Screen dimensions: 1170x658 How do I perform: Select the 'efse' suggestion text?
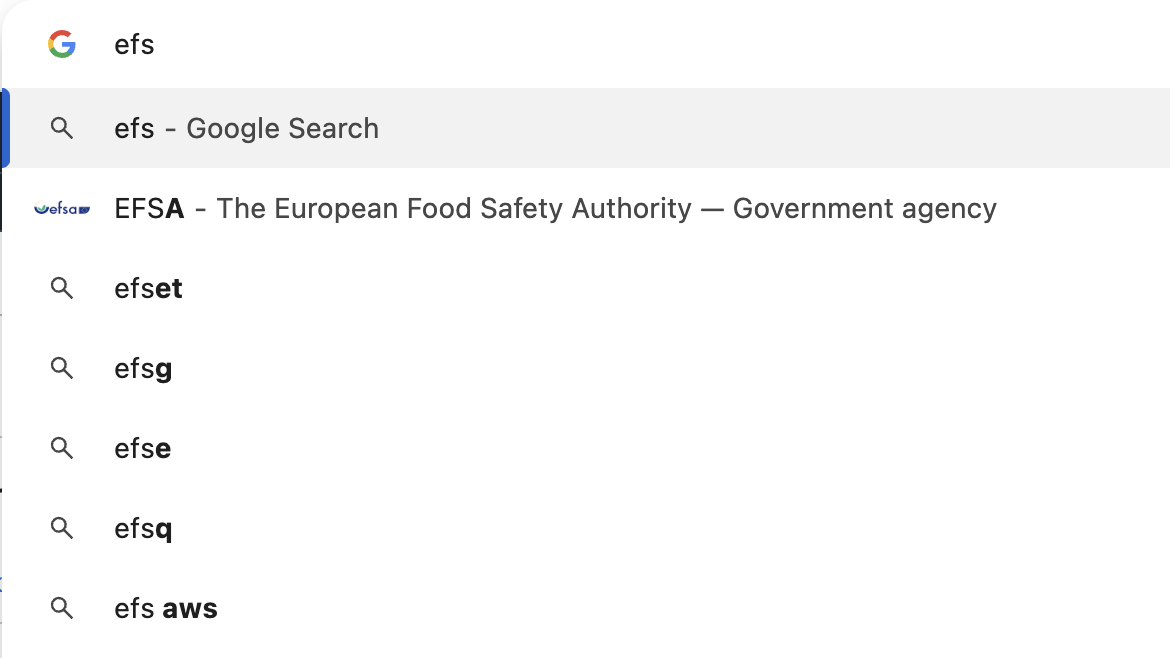click(142, 449)
